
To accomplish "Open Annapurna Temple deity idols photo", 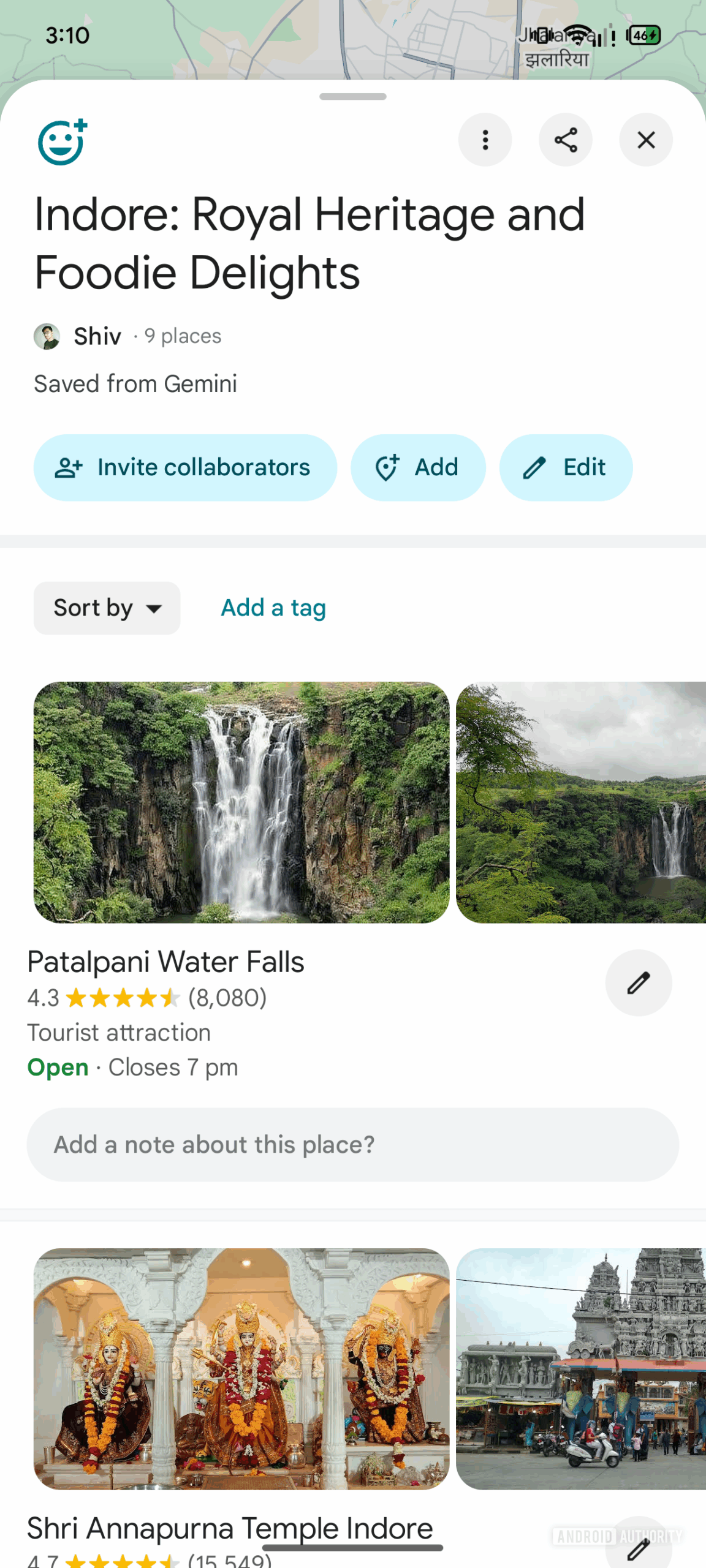I will (241, 1368).
